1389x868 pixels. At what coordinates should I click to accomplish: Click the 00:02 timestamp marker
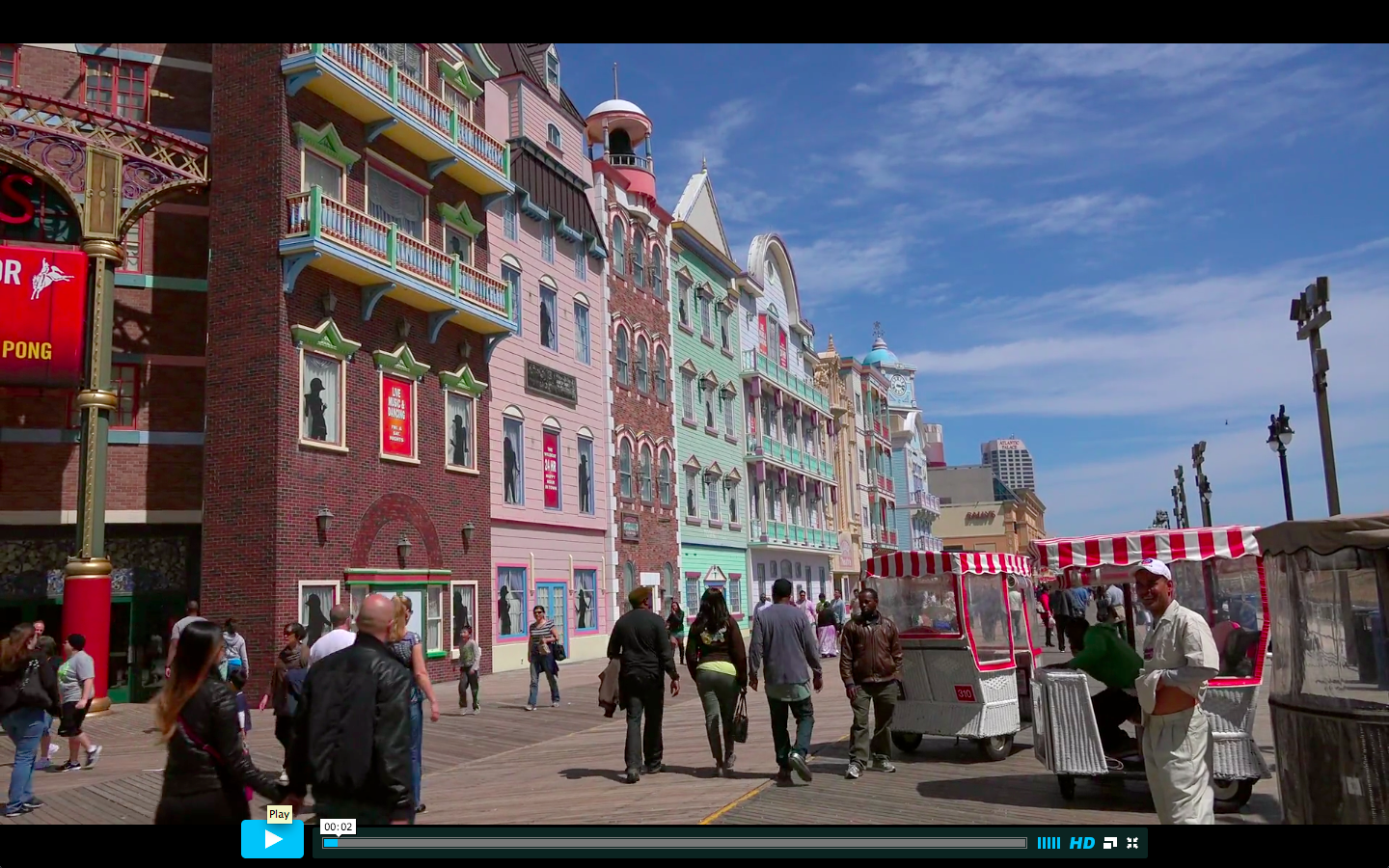(338, 827)
